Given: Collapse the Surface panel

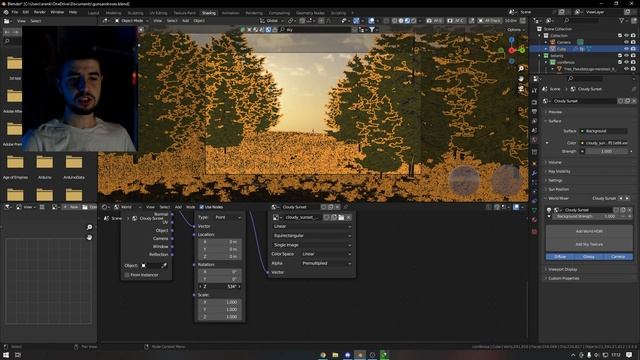Looking at the screenshot, I should [x=554, y=121].
